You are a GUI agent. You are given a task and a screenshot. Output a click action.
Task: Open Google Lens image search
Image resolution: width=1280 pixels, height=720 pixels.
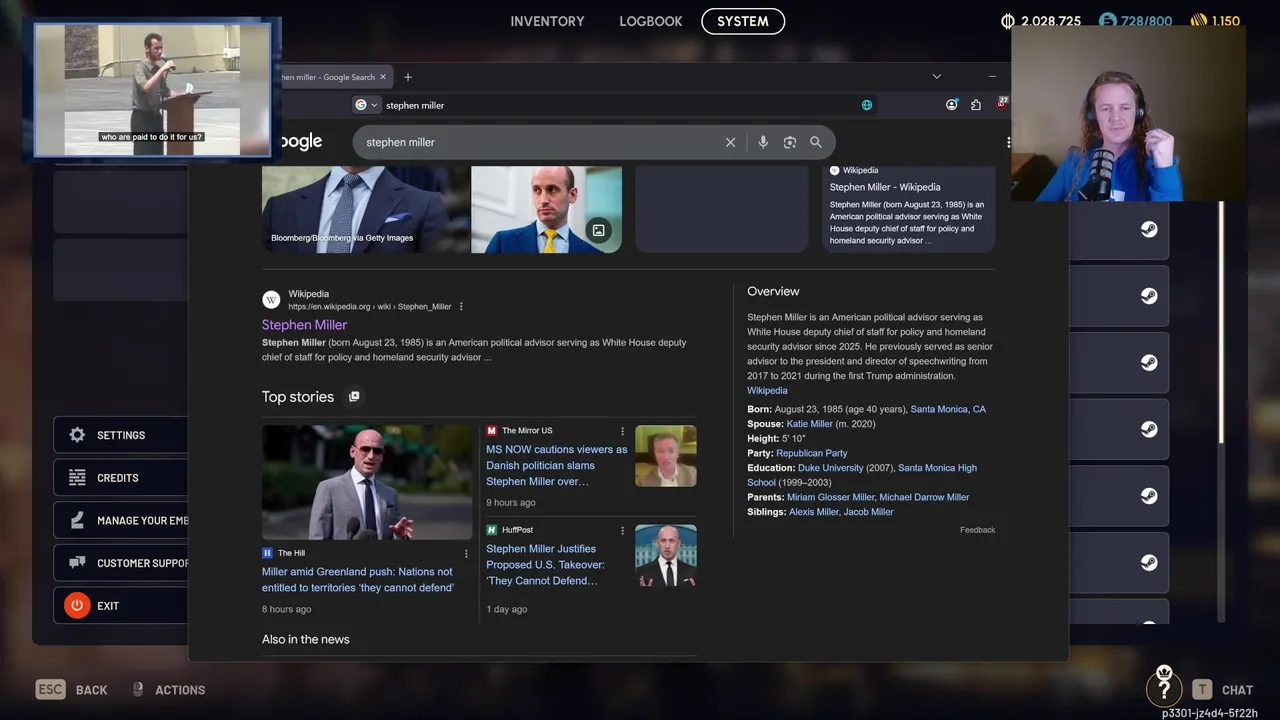coord(790,142)
